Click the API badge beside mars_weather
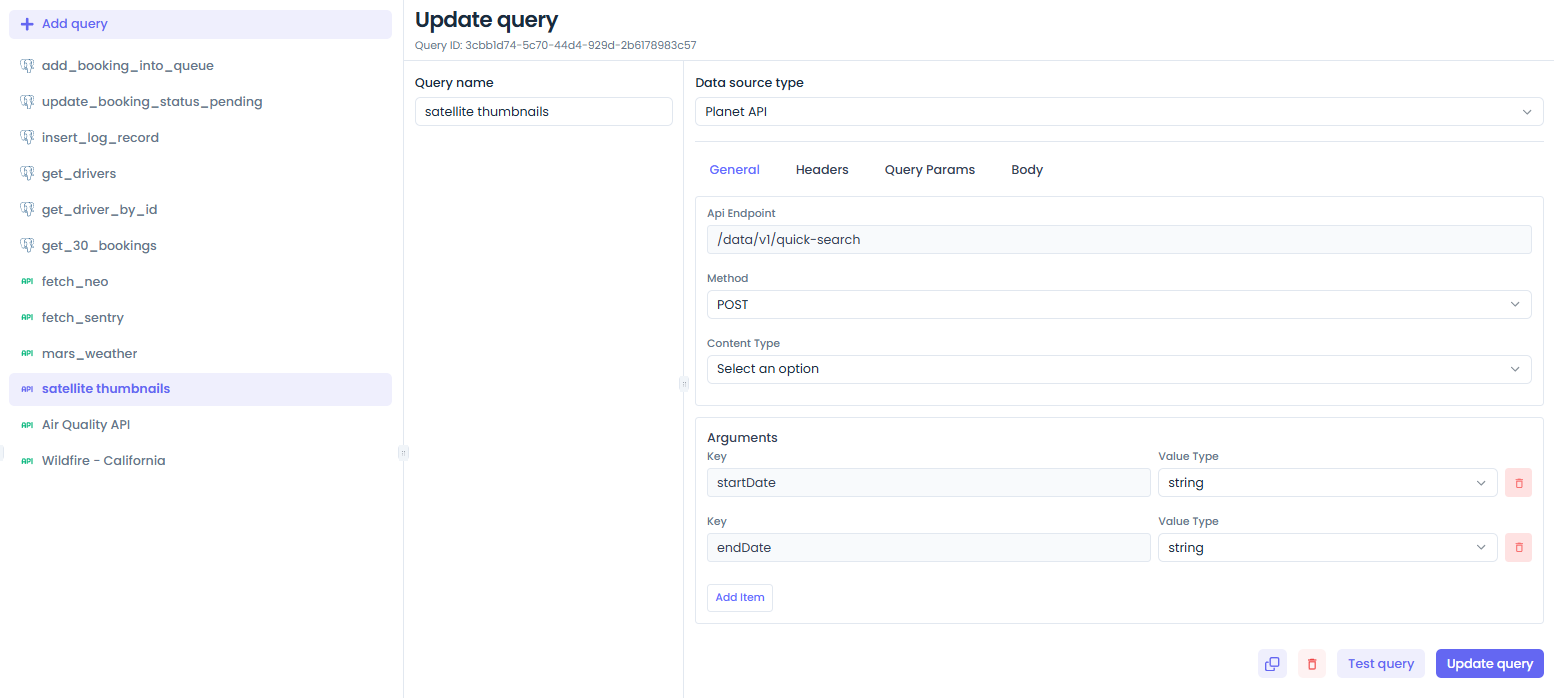The image size is (1554, 698). [x=27, y=353]
